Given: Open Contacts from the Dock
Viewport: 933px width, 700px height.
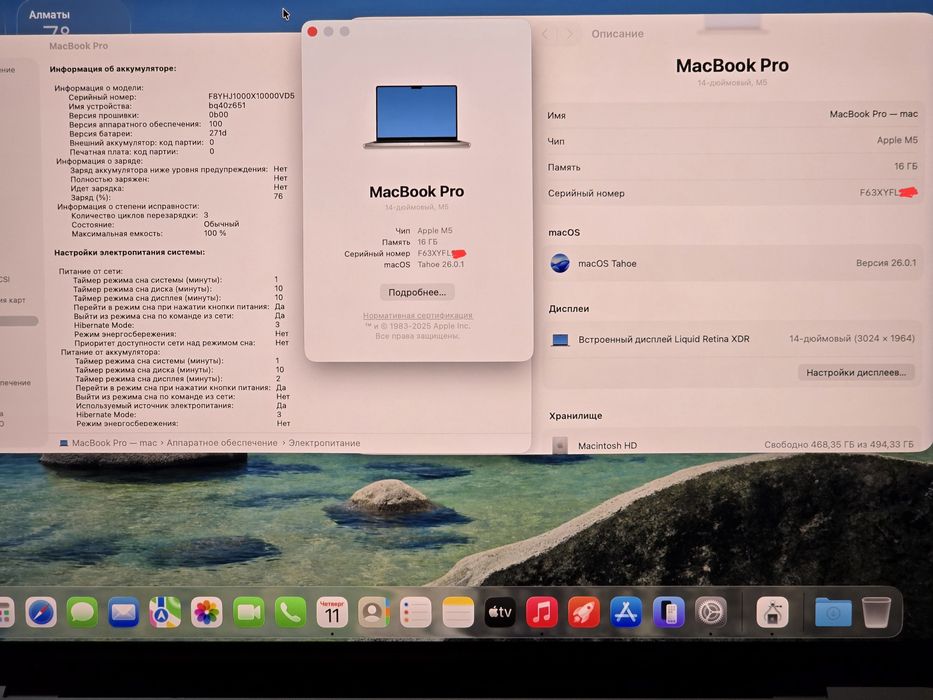Looking at the screenshot, I should click(374, 612).
